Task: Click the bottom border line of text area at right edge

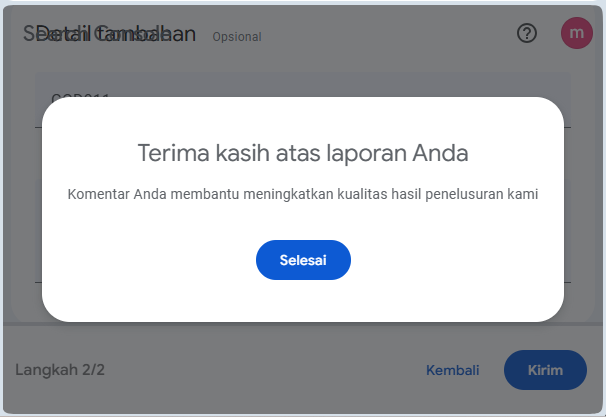Action: 567,283
